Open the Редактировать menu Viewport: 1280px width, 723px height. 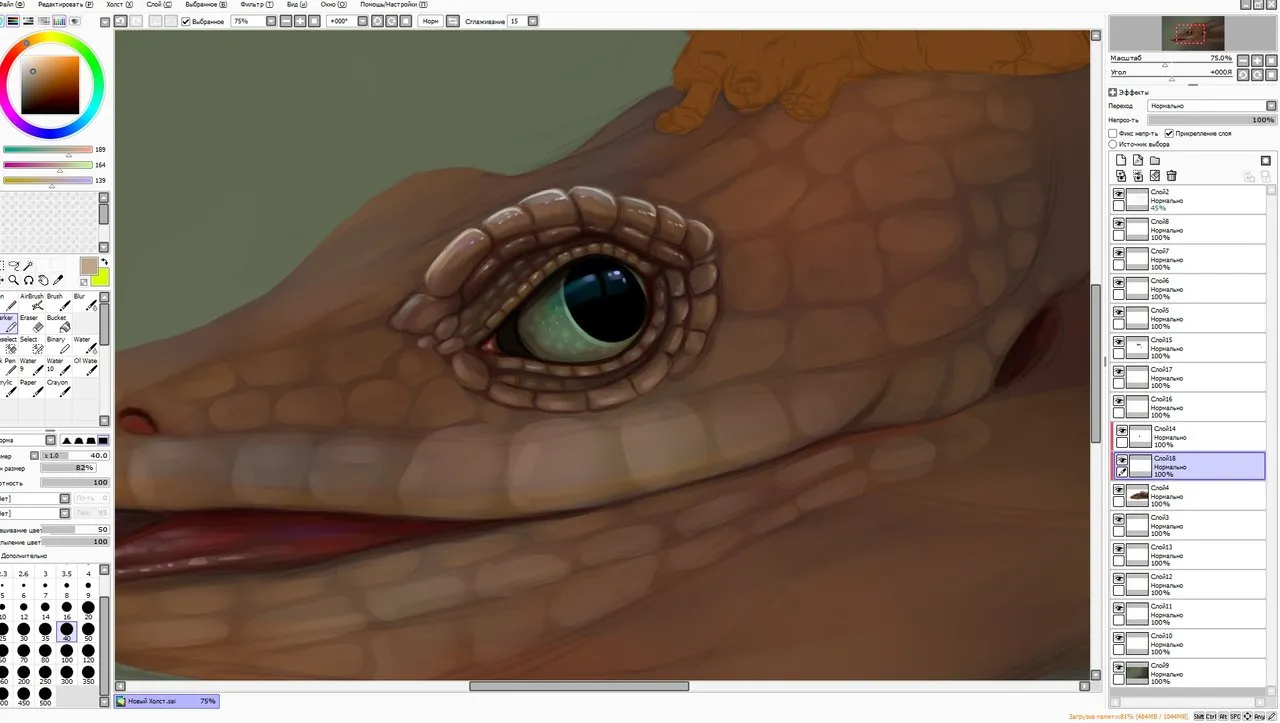pyautogui.click(x=64, y=5)
